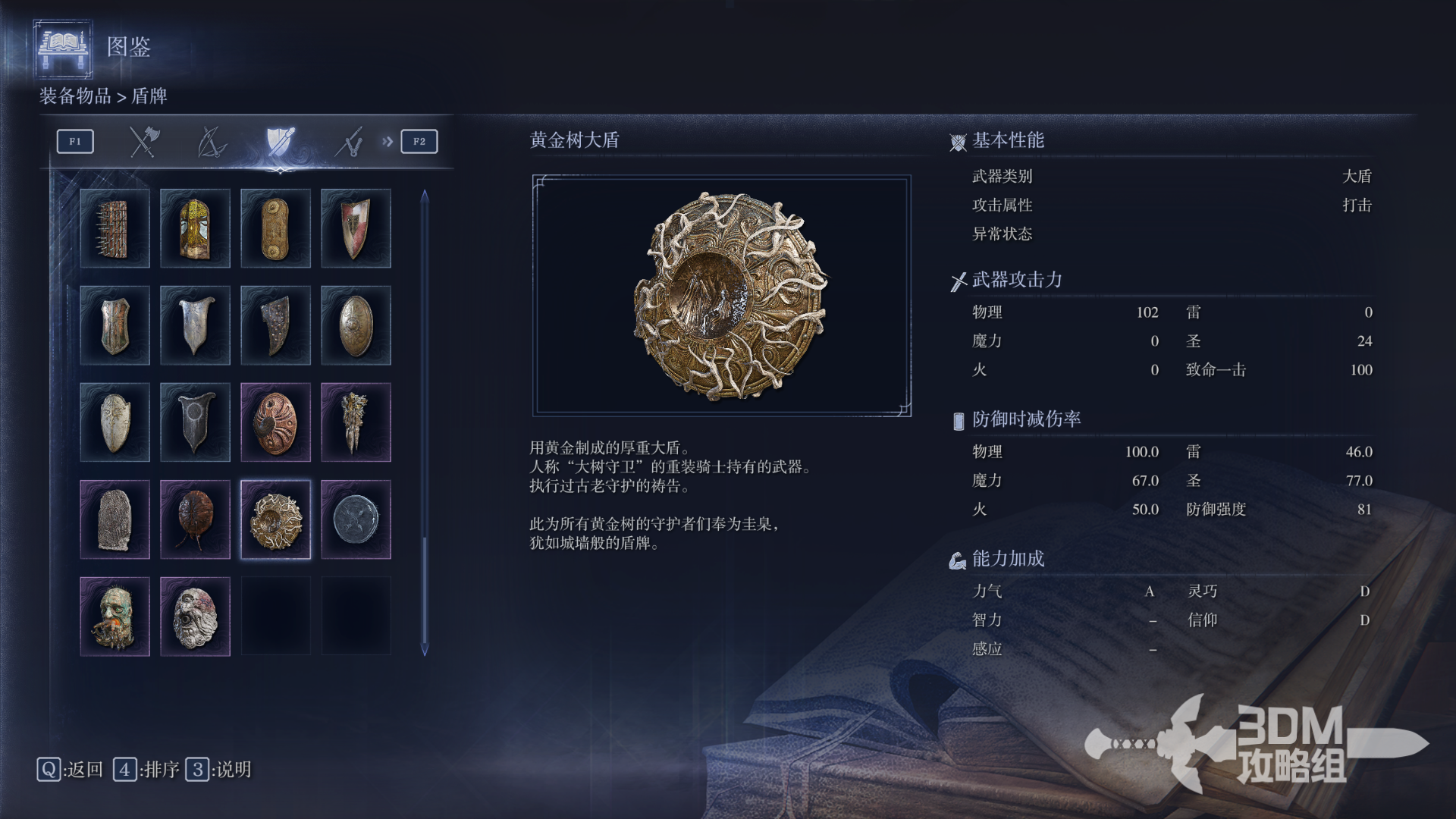Select the red and white kite shield
The image size is (1456, 819).
[356, 228]
